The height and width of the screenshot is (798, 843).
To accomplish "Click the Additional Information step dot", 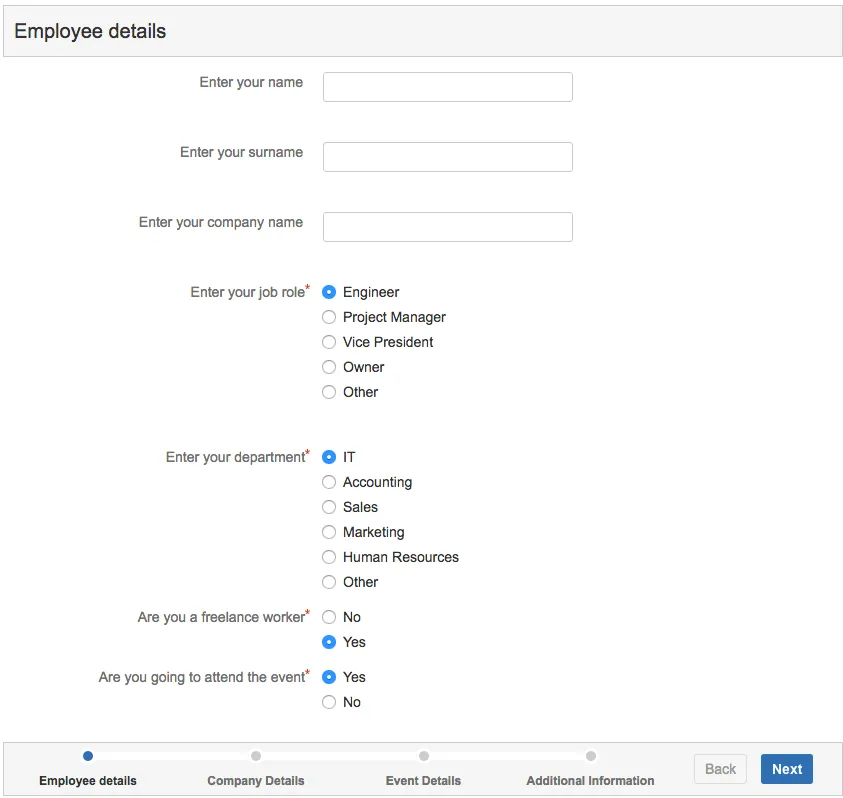I will (591, 756).
